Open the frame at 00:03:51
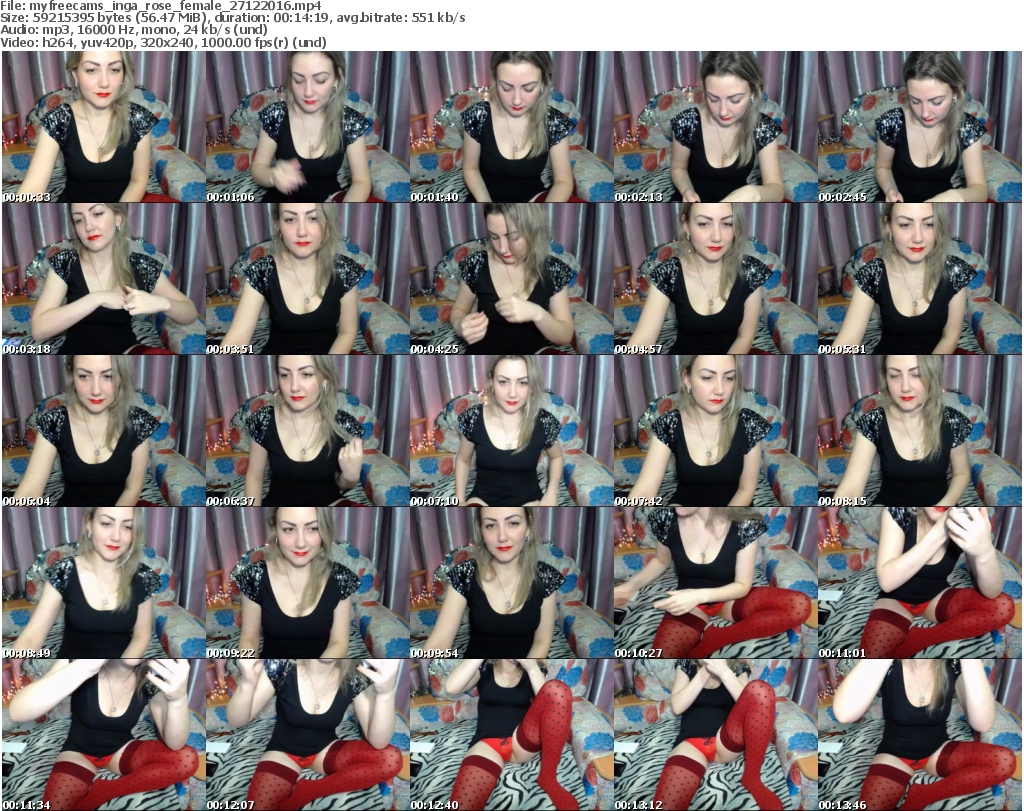Image resolution: width=1024 pixels, height=811 pixels. pos(308,279)
